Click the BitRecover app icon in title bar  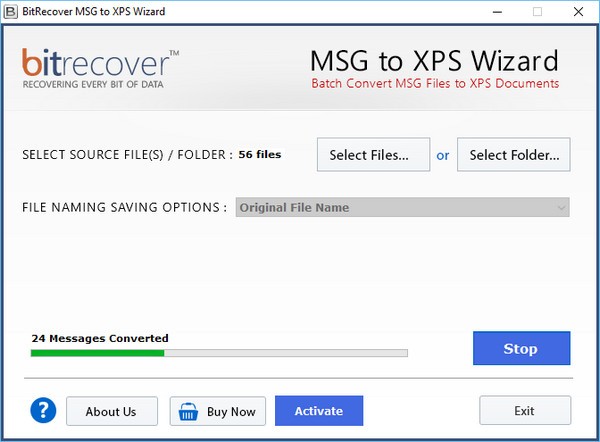[10, 12]
